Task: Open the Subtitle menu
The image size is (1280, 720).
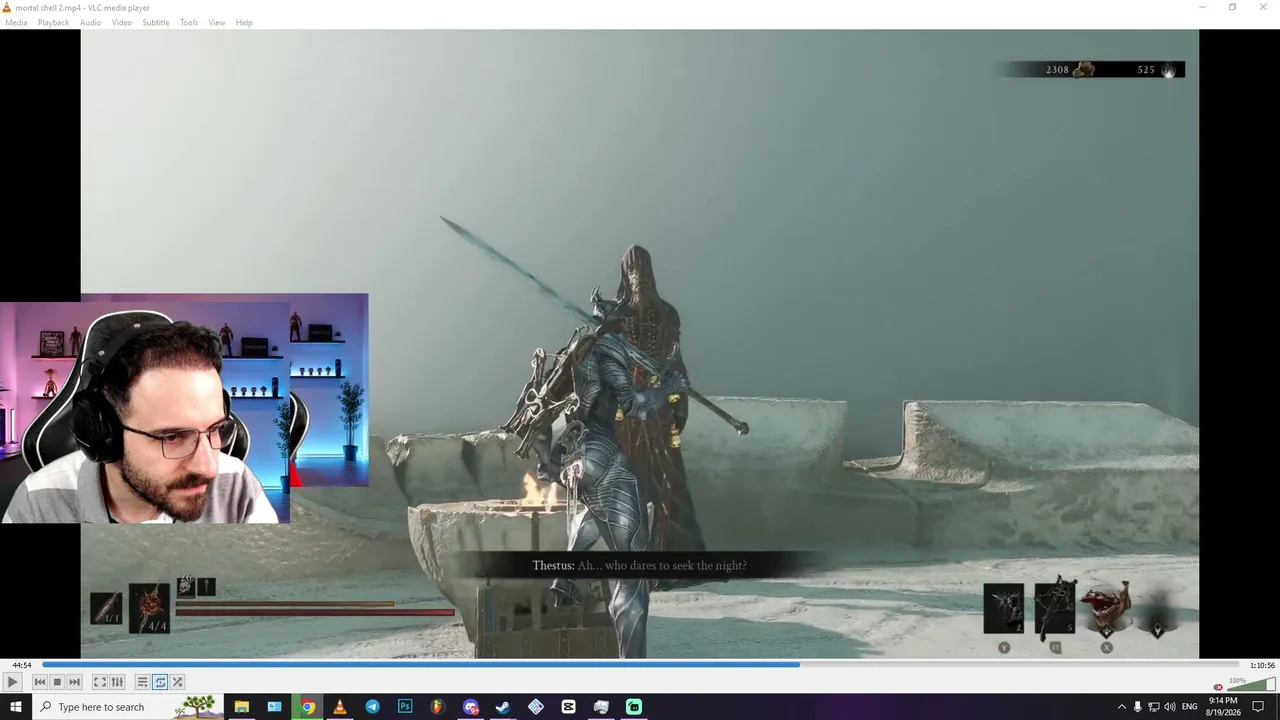Action: 155,22
